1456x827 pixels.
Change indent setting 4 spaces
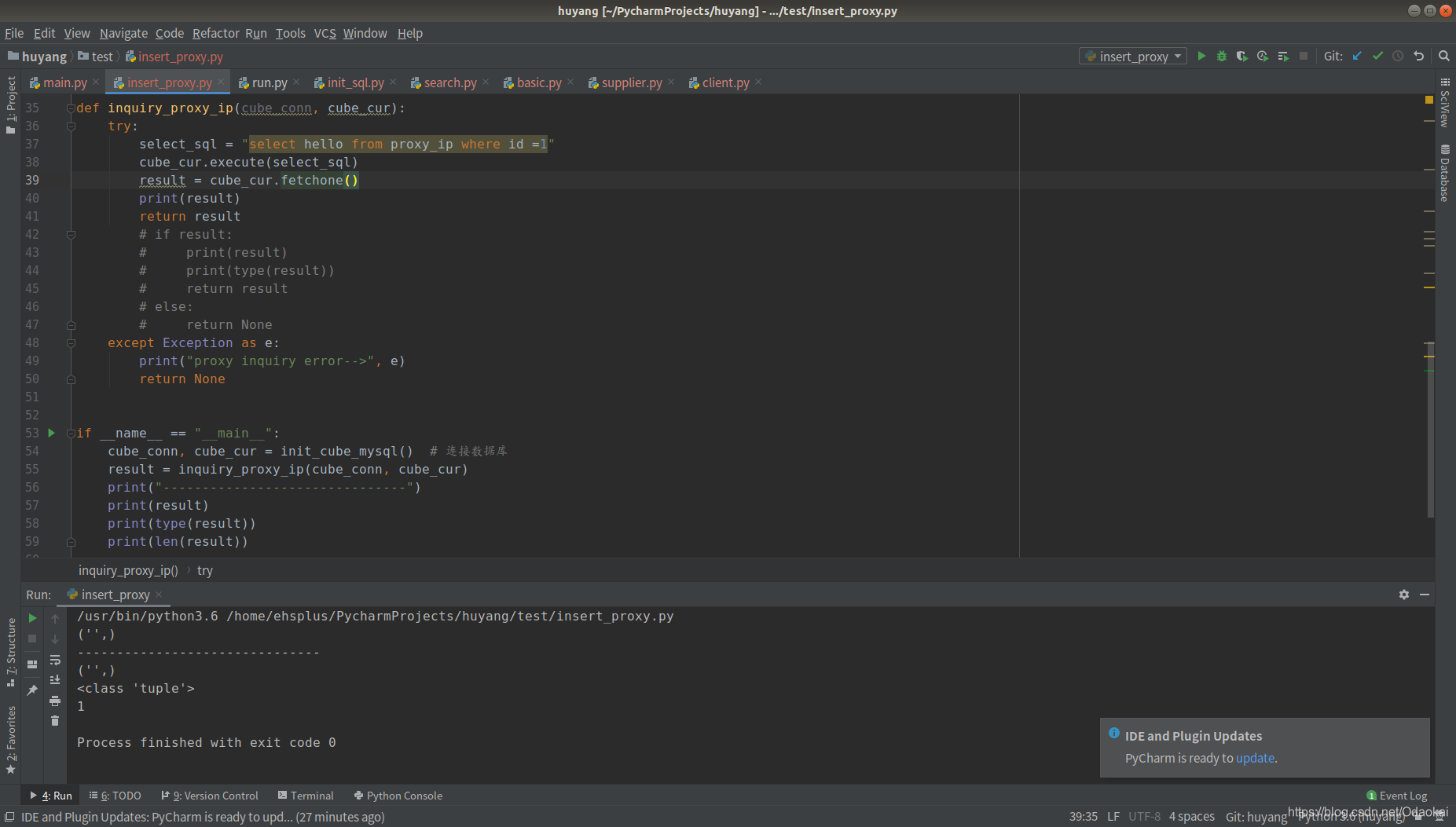coord(1191,817)
